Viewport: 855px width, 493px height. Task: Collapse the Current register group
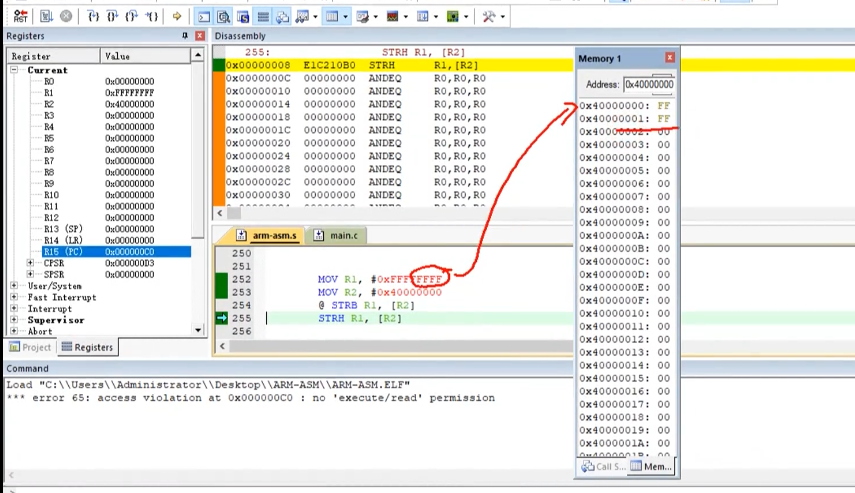14,70
